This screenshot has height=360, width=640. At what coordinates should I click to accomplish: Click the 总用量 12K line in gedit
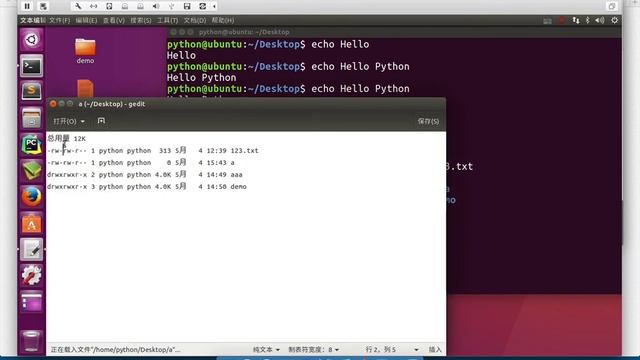click(67, 138)
